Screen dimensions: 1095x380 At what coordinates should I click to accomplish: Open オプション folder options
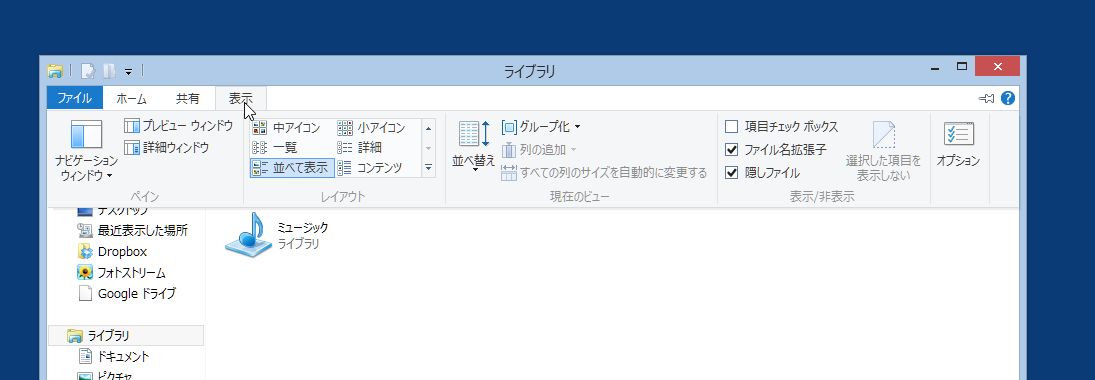[958, 145]
